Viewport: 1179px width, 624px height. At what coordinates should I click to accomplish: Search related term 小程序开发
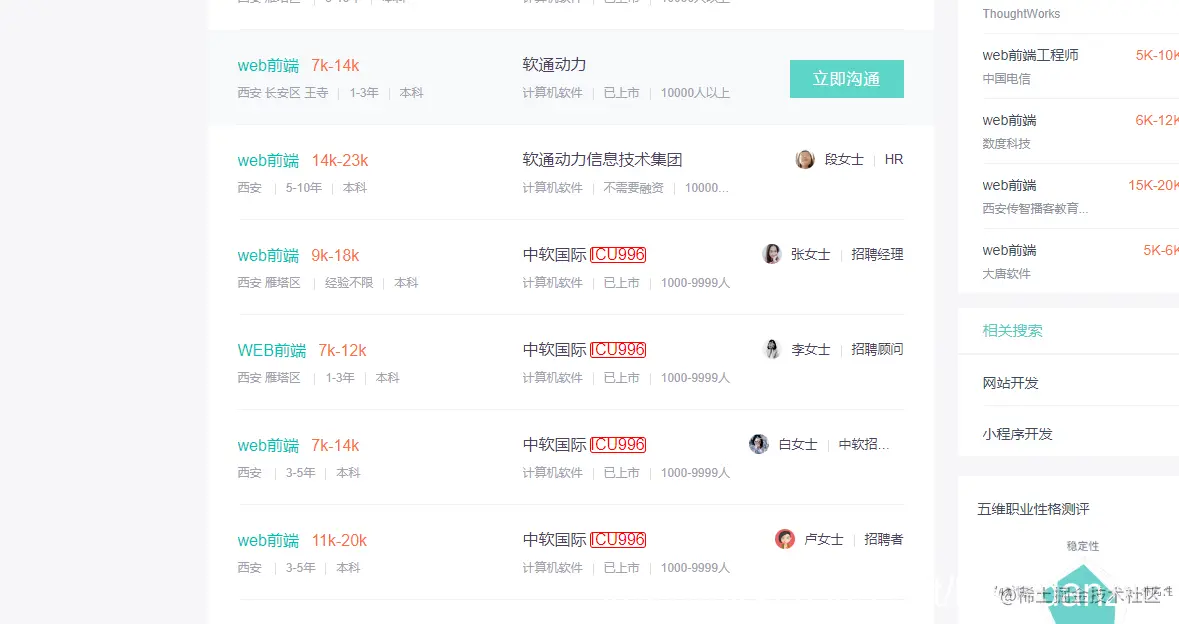1017,434
